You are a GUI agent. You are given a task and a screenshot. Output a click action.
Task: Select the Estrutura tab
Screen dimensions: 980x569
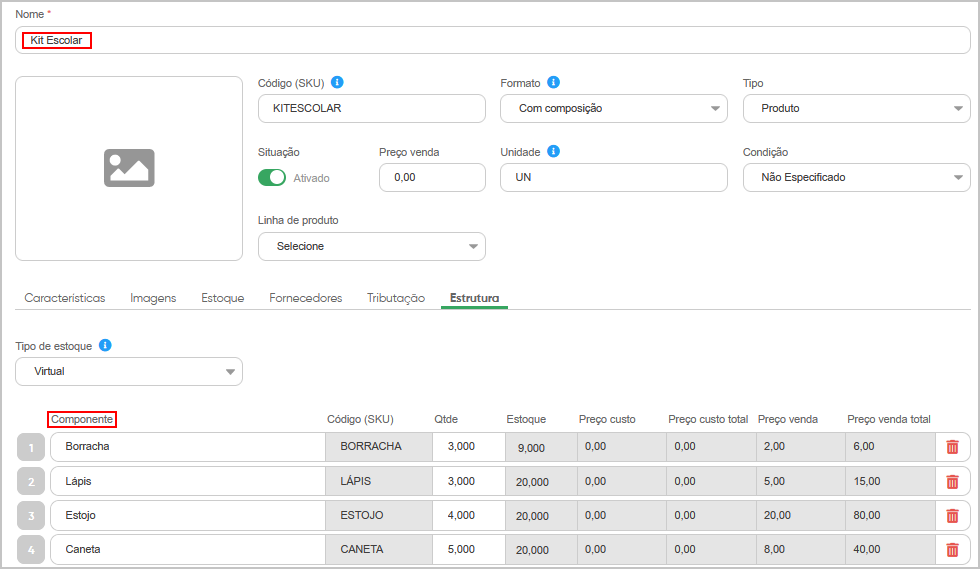[x=474, y=298]
